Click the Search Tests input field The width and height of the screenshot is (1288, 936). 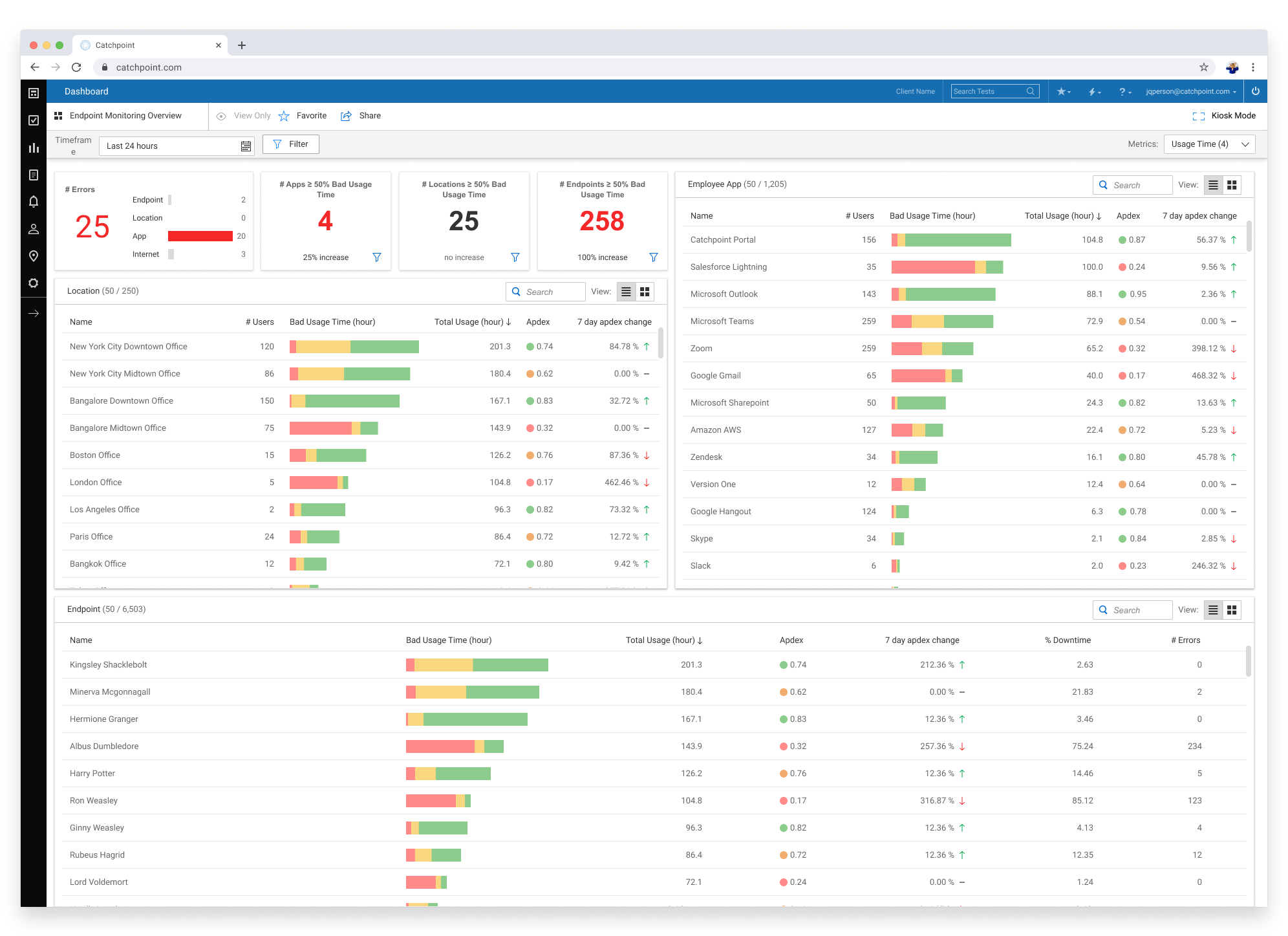988,91
